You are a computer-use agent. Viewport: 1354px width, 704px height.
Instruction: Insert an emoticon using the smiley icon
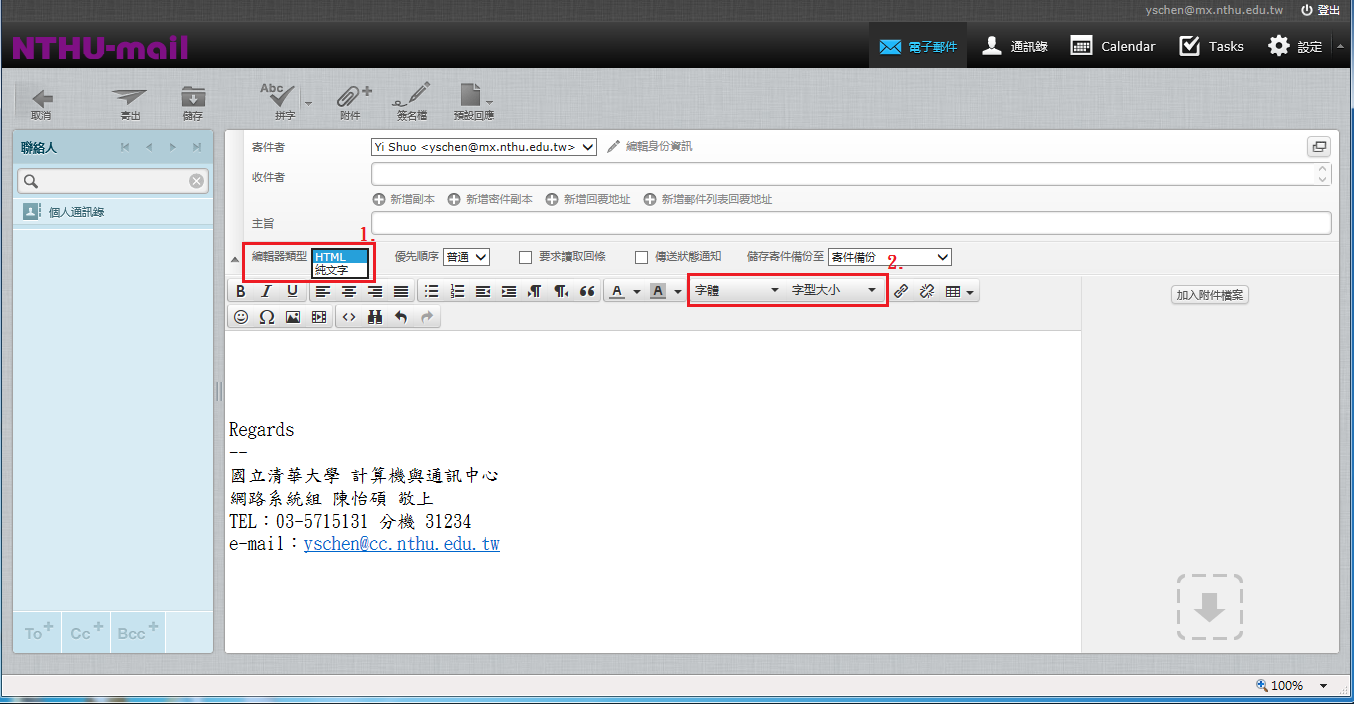[241, 317]
